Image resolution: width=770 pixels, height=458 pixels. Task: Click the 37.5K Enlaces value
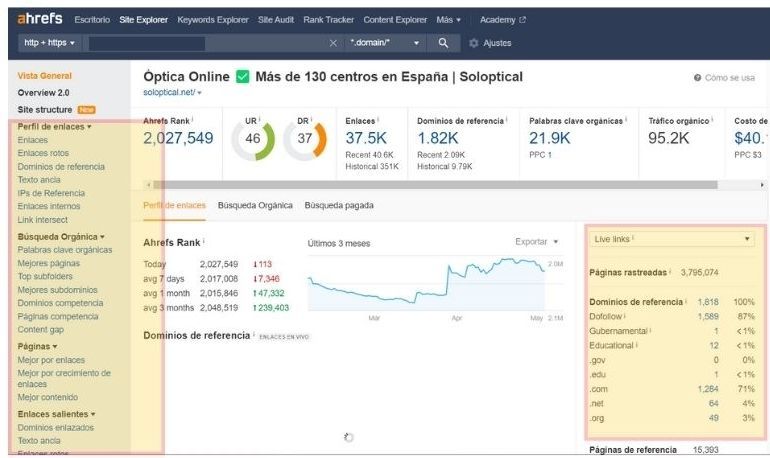tap(366, 138)
